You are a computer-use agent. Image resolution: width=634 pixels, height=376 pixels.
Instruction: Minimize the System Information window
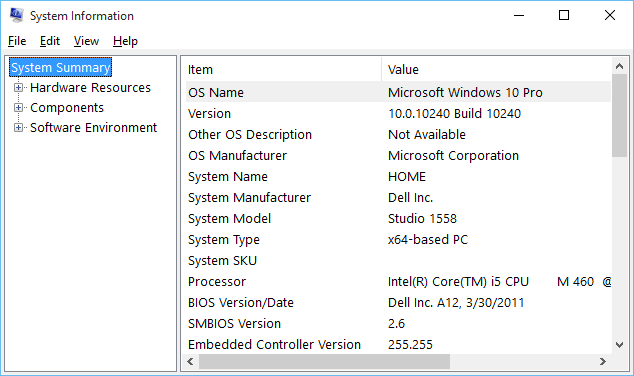click(519, 16)
